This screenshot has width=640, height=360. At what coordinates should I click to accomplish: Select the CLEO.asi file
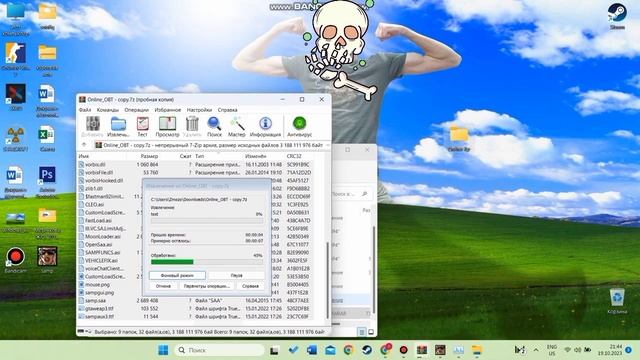pyautogui.click(x=91, y=204)
